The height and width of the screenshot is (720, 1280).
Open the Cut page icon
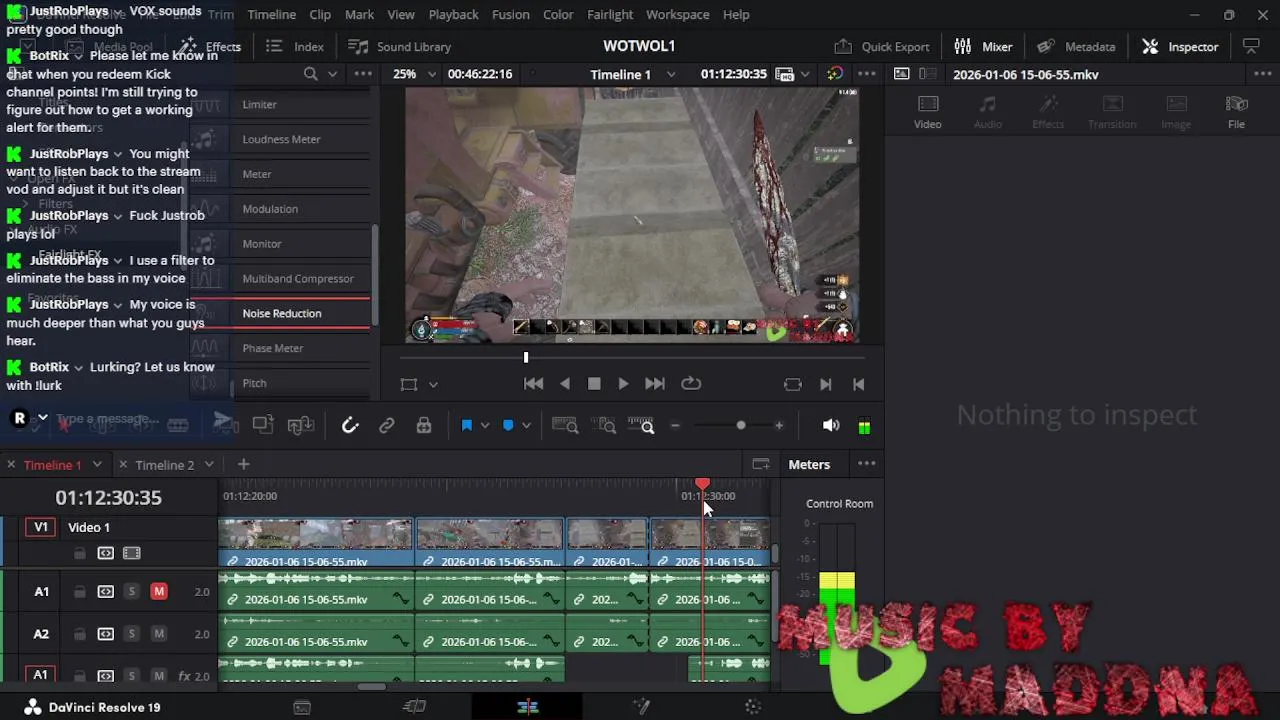click(414, 706)
